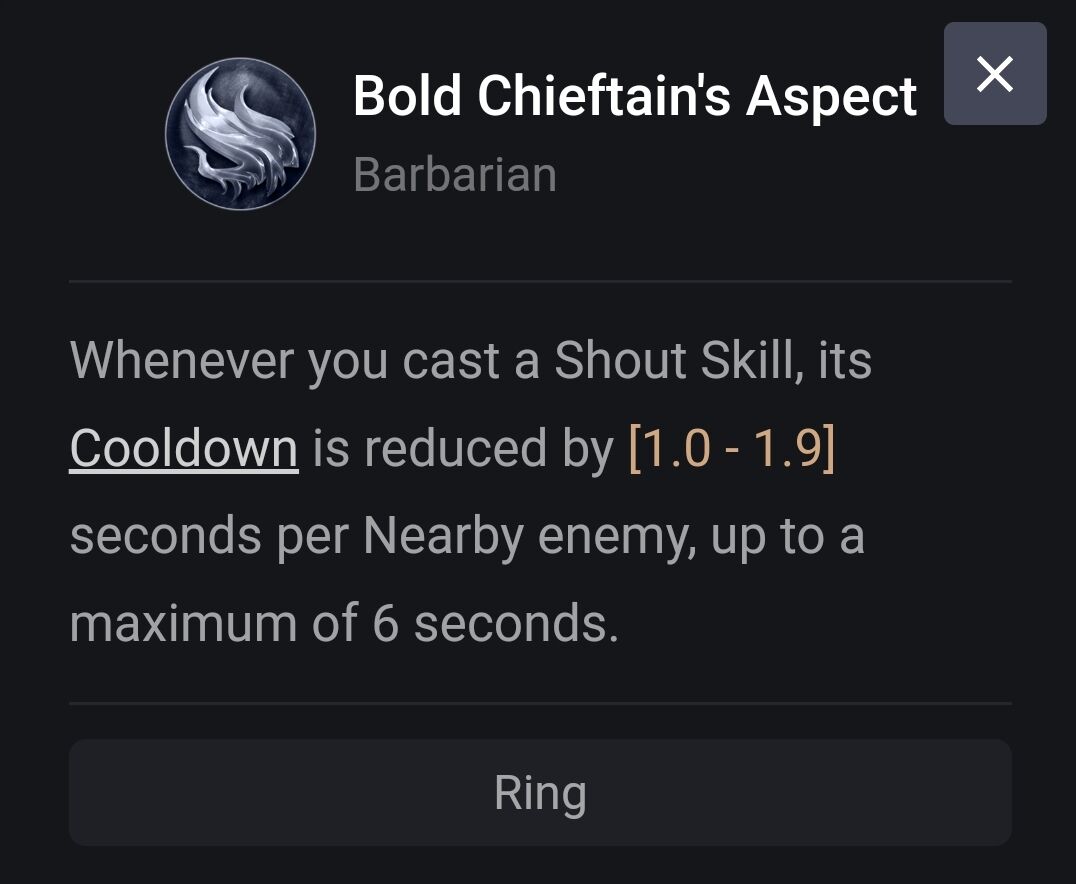
Task: Select the Barbarian class label
Action: click(455, 175)
